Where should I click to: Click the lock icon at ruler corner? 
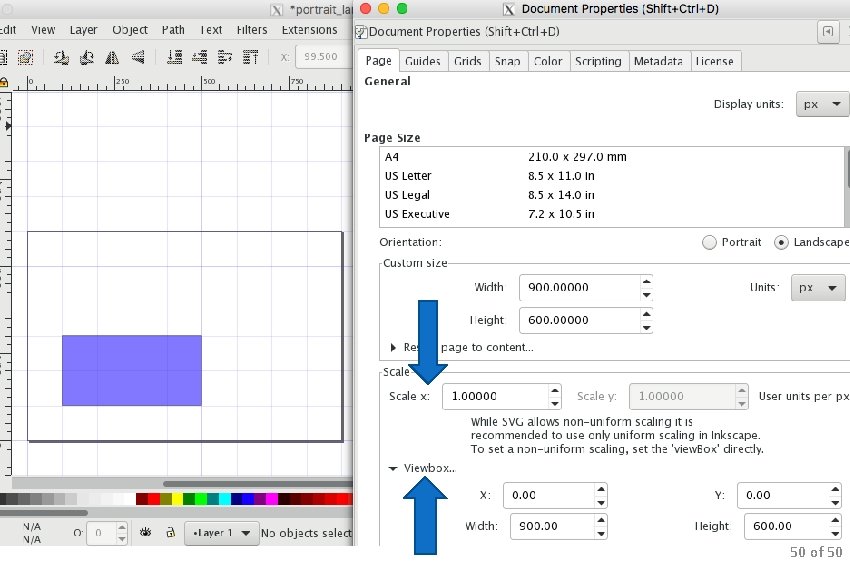point(4,82)
